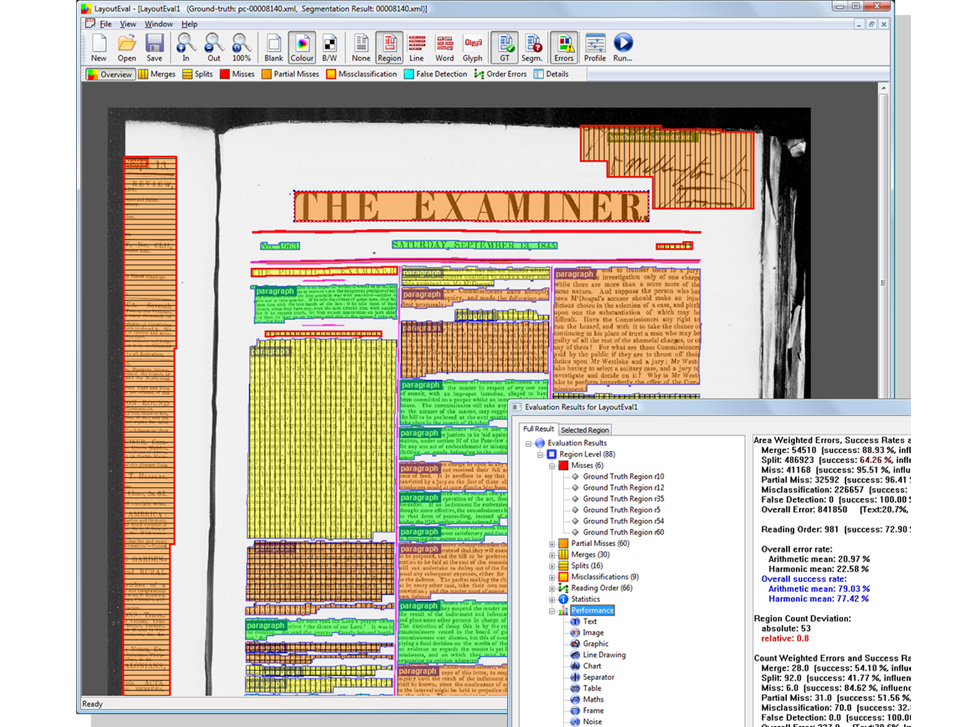This screenshot has width=977, height=727.
Task: Select the Maths performance item
Action: (593, 700)
